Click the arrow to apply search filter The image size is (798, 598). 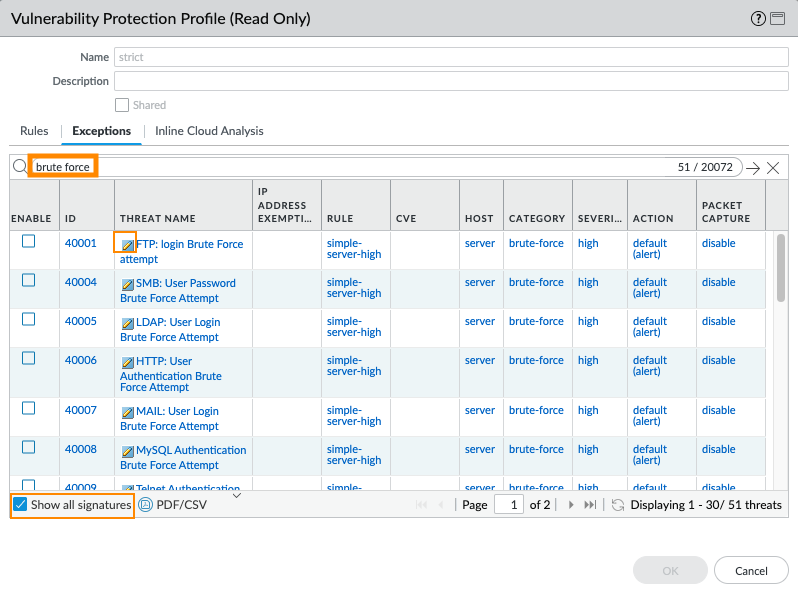click(x=753, y=168)
